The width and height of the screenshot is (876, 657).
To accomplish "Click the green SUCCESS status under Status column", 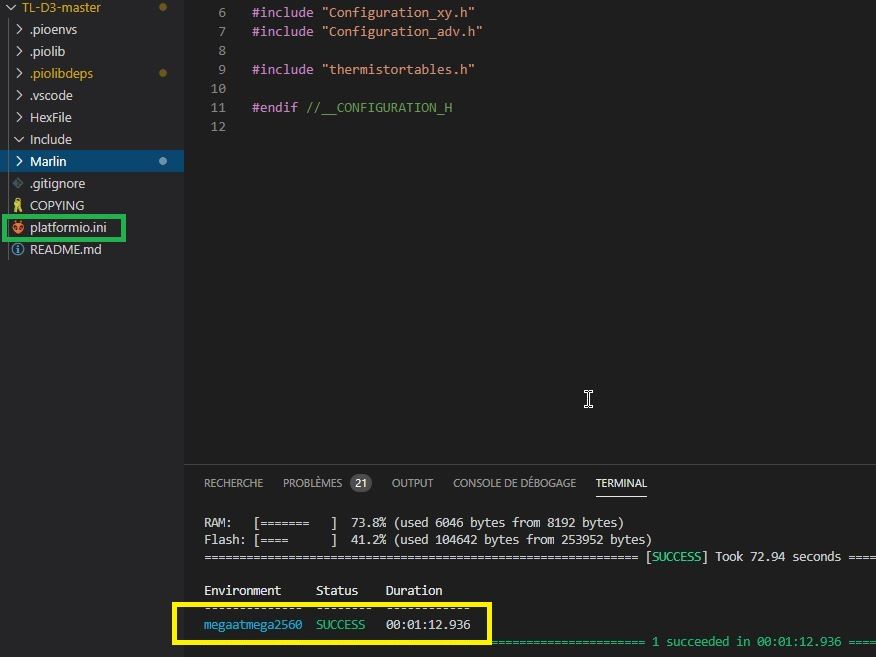I will pyautogui.click(x=340, y=625).
